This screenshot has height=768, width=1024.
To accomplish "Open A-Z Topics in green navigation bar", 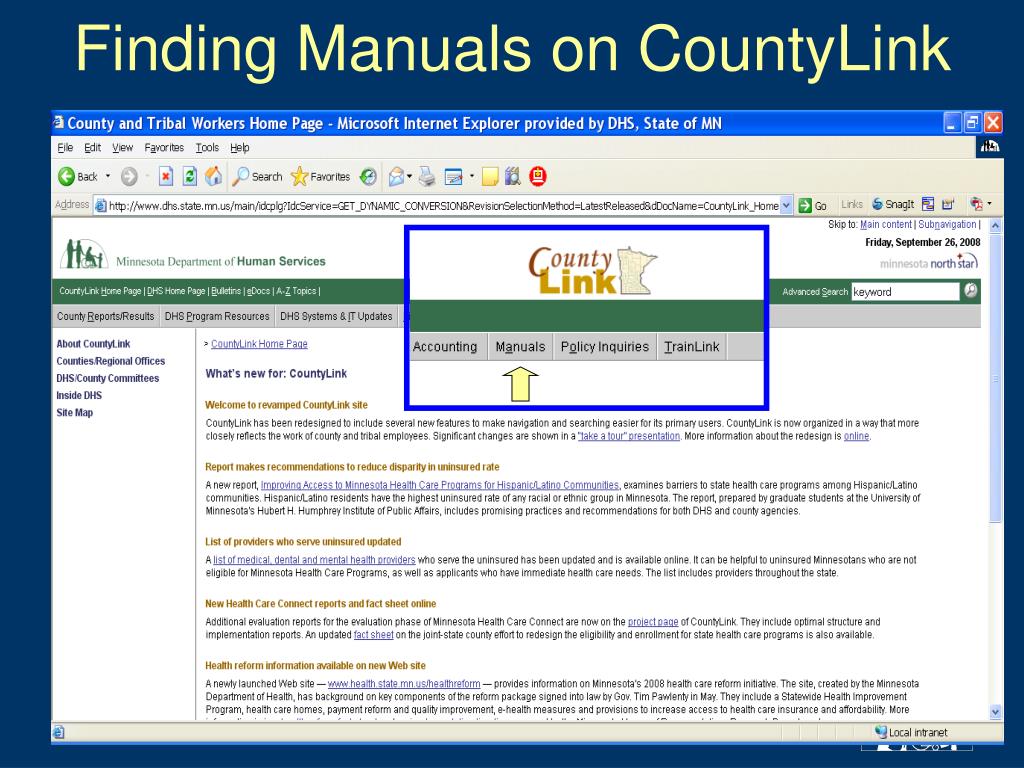I will click(x=296, y=291).
